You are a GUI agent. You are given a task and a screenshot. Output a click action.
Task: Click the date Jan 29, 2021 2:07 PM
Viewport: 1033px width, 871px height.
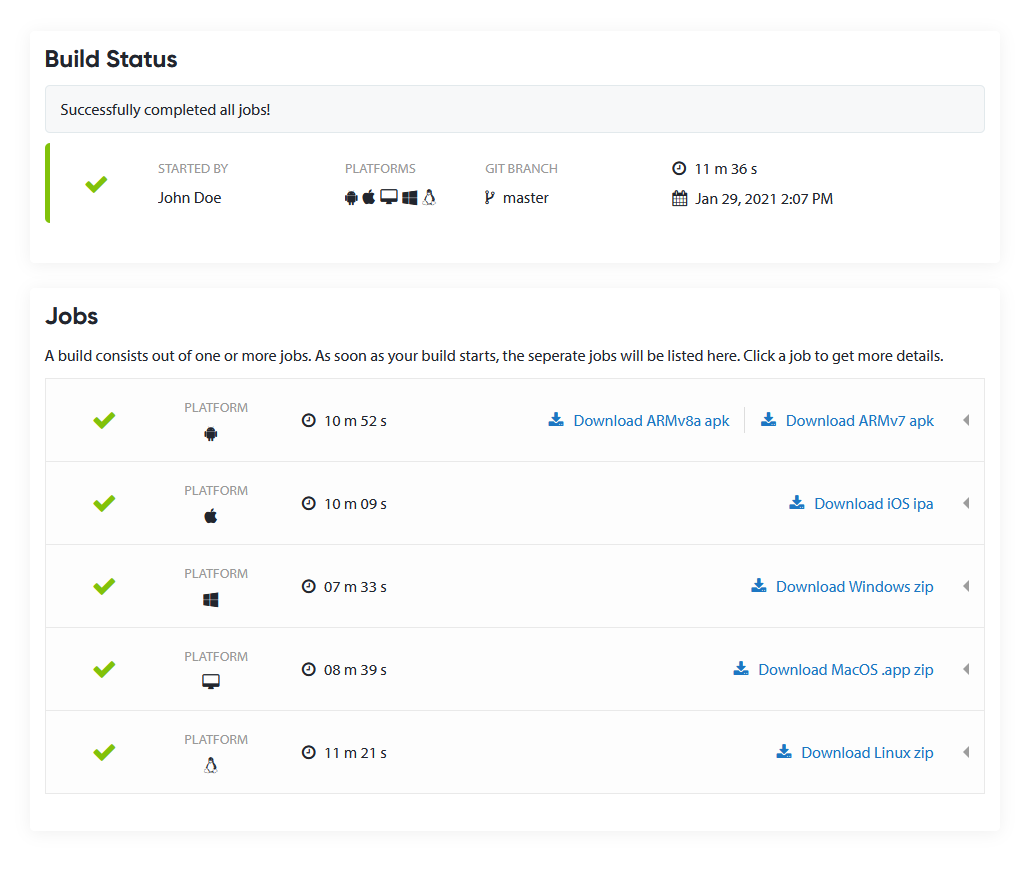[x=764, y=198]
